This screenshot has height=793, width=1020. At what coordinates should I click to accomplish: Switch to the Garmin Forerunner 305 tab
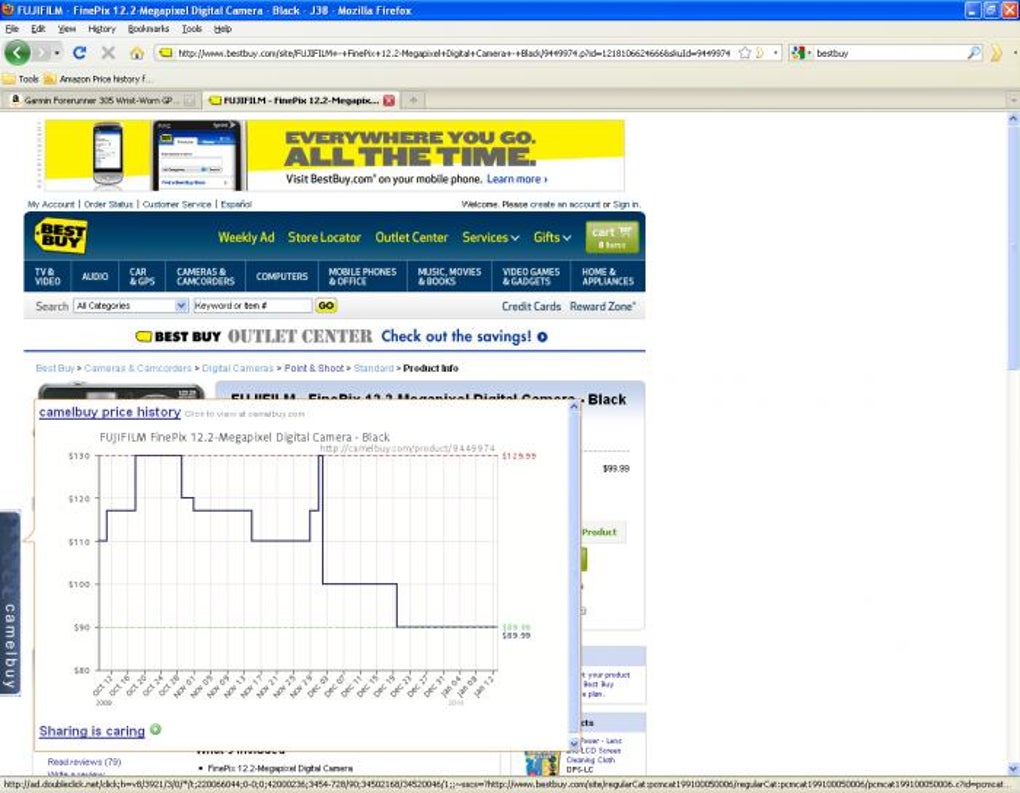point(100,100)
